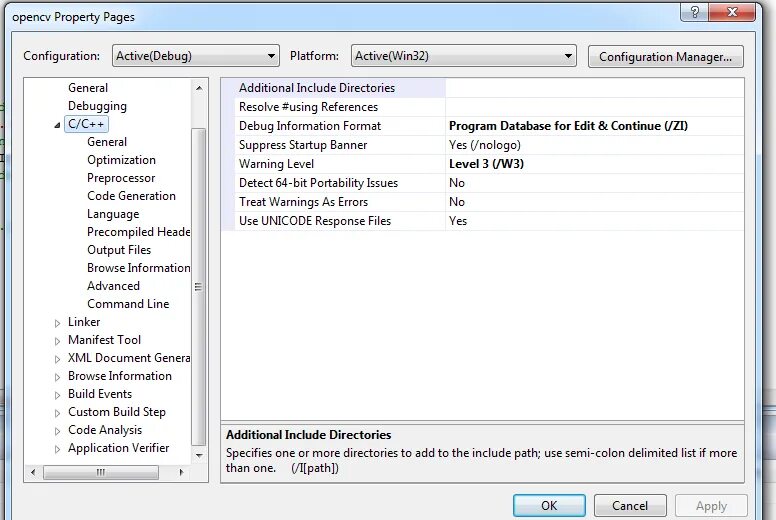Select the Resolve #using References property
Screen dimensions: 776x520
coord(308,107)
